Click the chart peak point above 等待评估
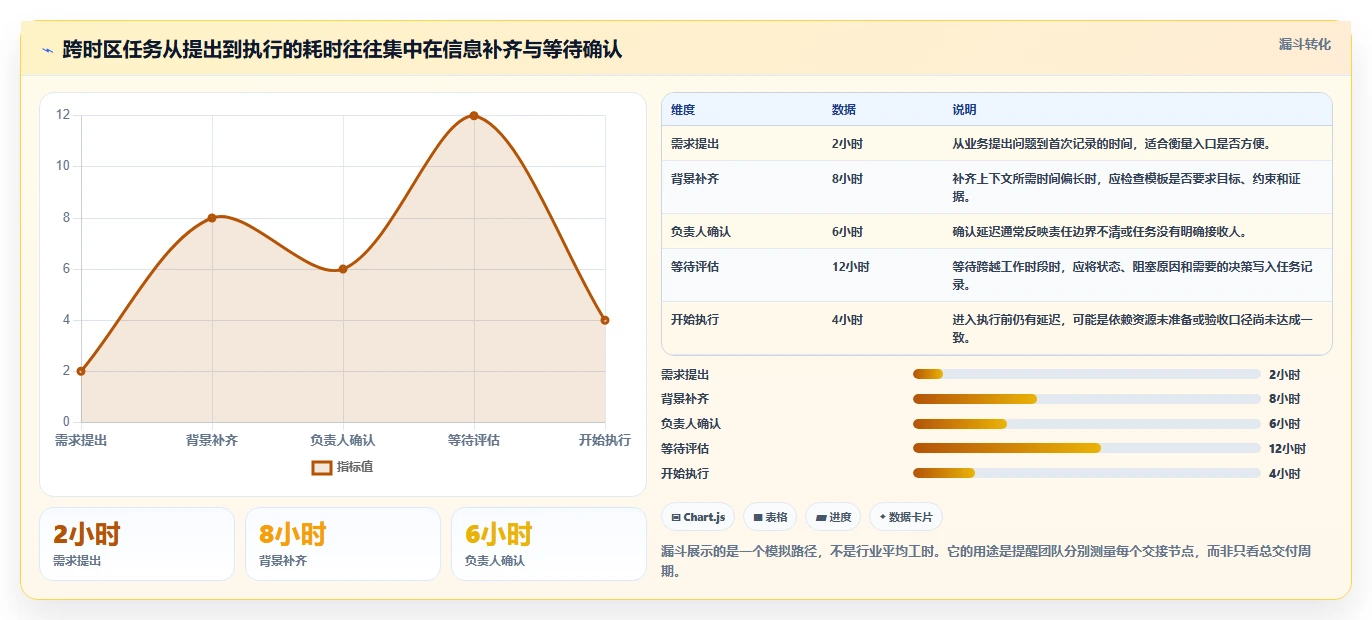 click(x=474, y=115)
